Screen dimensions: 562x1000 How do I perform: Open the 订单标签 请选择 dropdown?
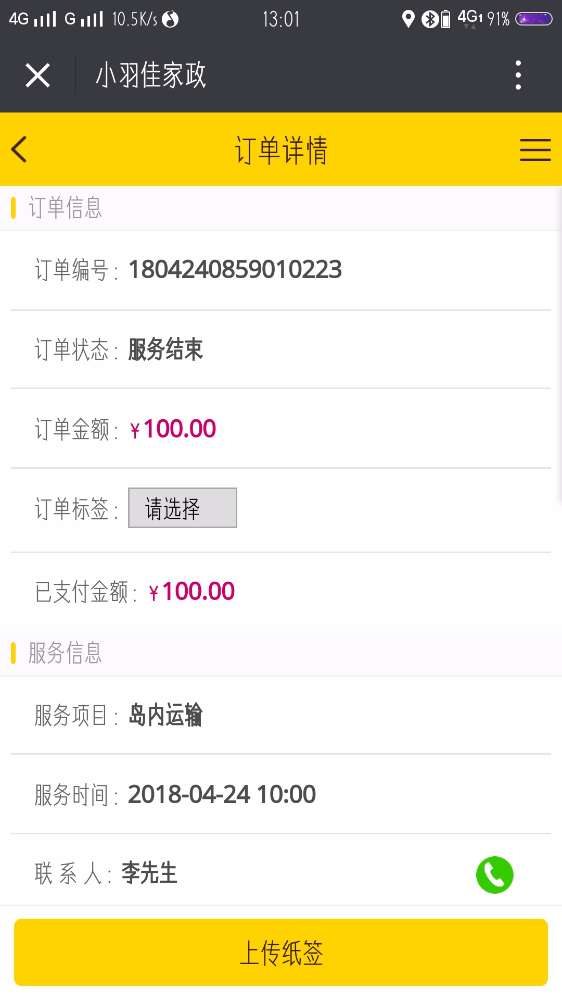[x=182, y=508]
